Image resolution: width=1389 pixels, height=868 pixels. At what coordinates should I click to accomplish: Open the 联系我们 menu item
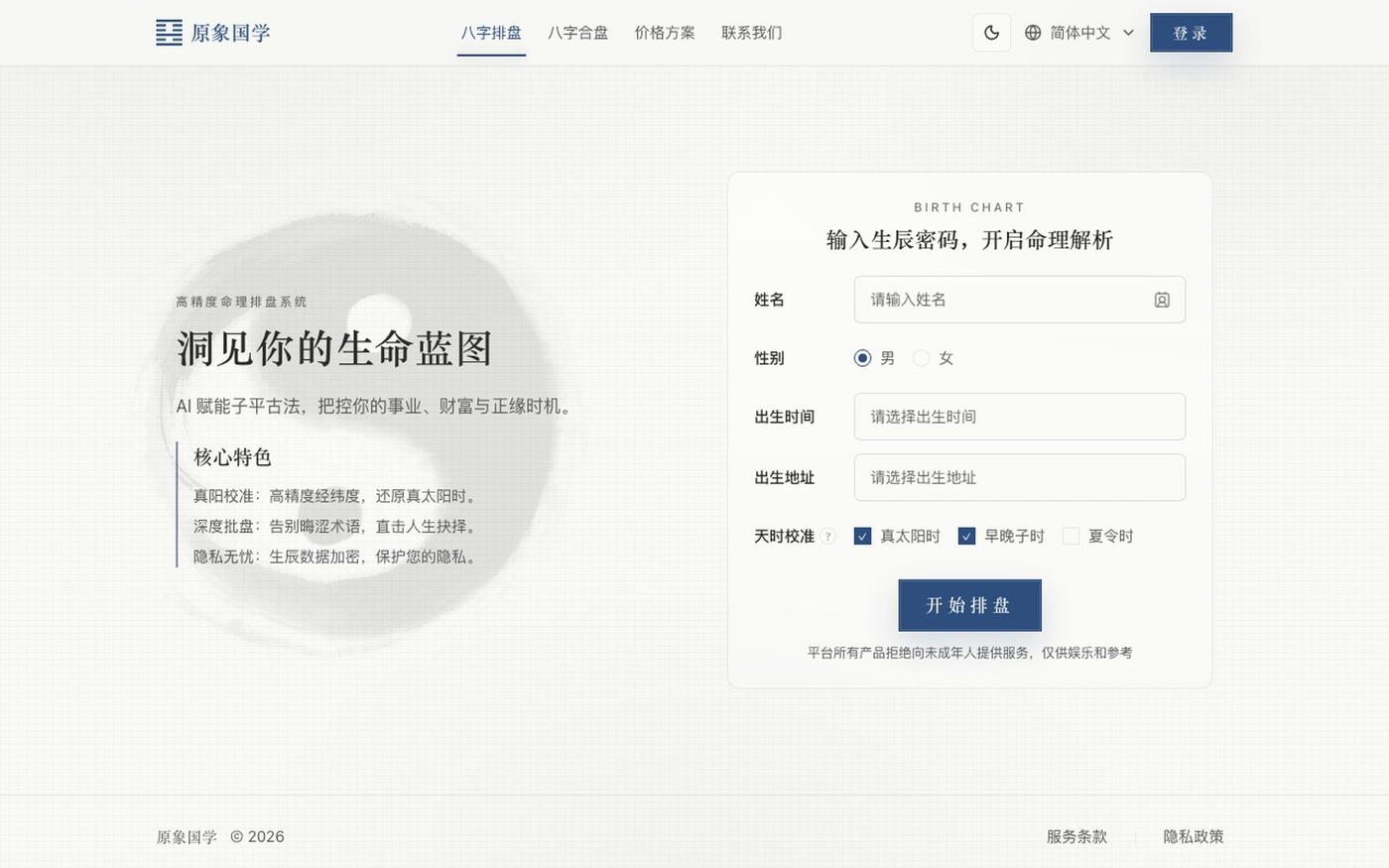[751, 33]
